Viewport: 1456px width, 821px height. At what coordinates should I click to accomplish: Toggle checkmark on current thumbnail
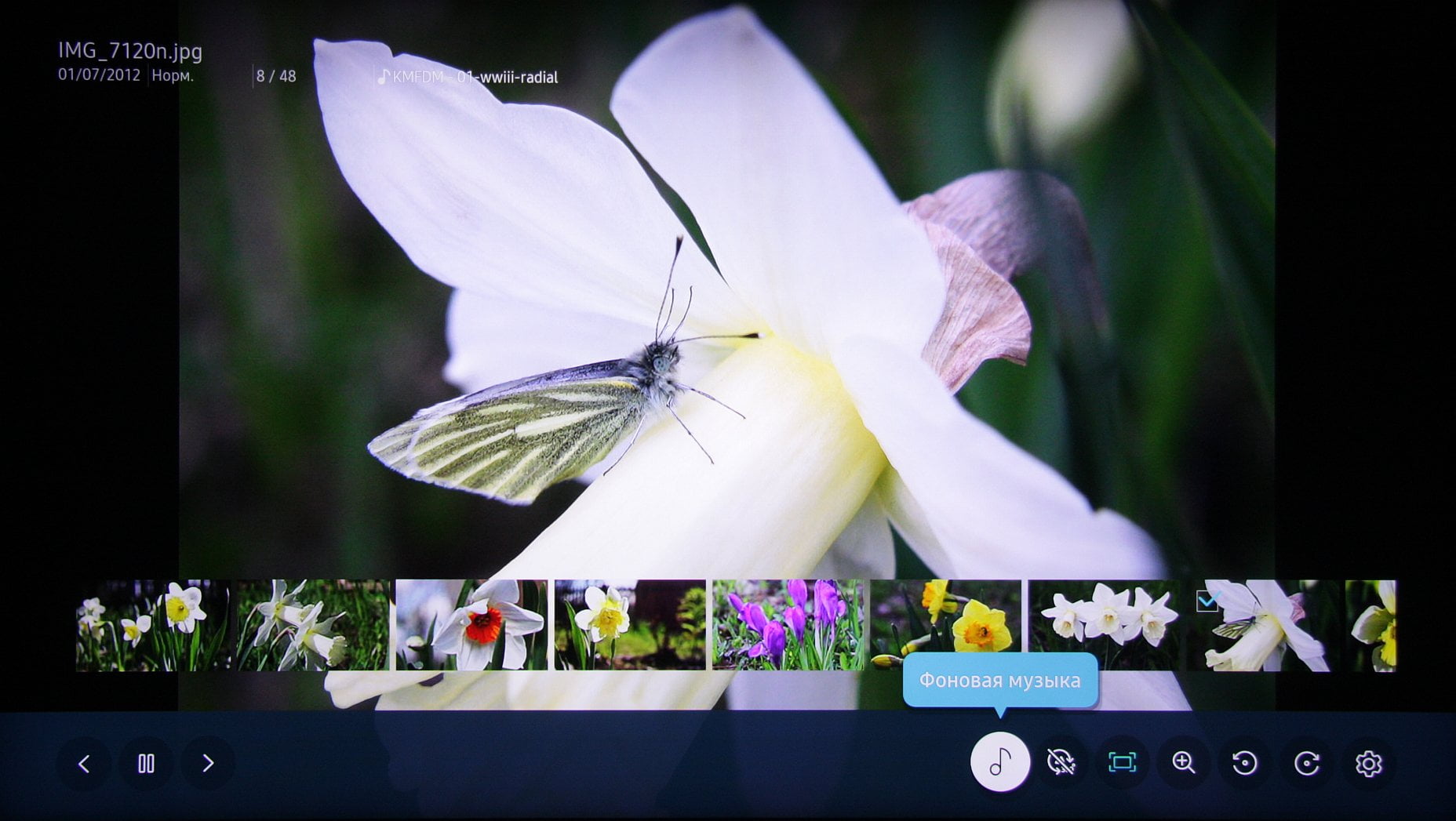(x=1207, y=601)
